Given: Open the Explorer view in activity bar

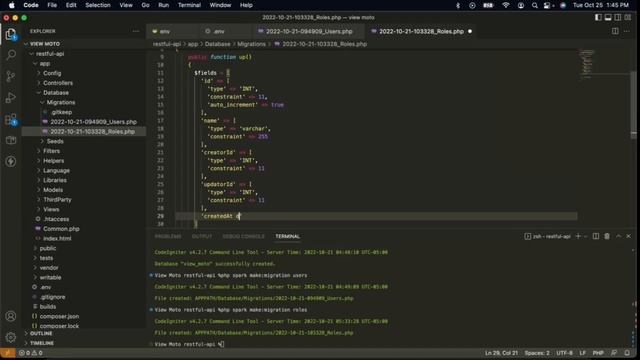Looking at the screenshot, I should click(x=11, y=33).
